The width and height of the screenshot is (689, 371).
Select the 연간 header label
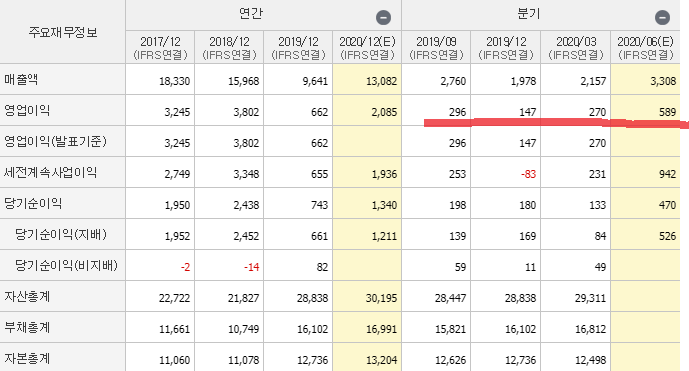coord(251,14)
